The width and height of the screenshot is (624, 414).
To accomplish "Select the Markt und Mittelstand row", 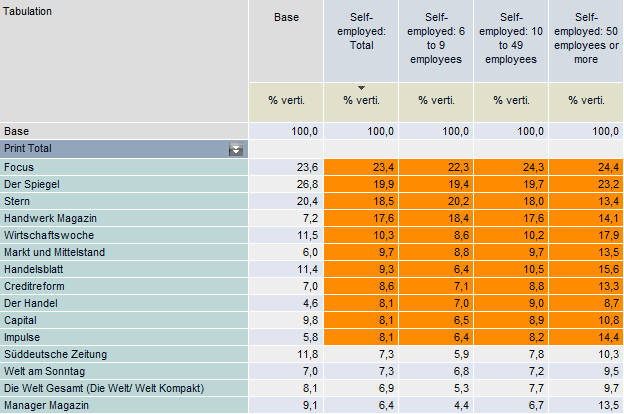I will 124,252.
